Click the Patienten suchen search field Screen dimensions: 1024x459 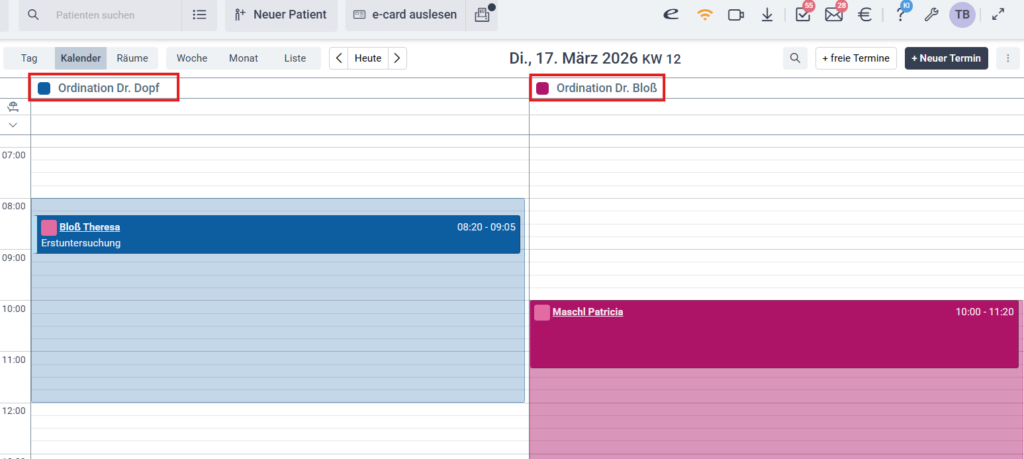click(110, 15)
